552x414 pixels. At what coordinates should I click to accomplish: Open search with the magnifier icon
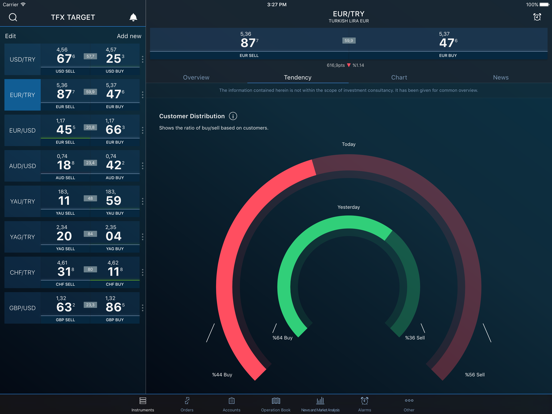(x=13, y=17)
